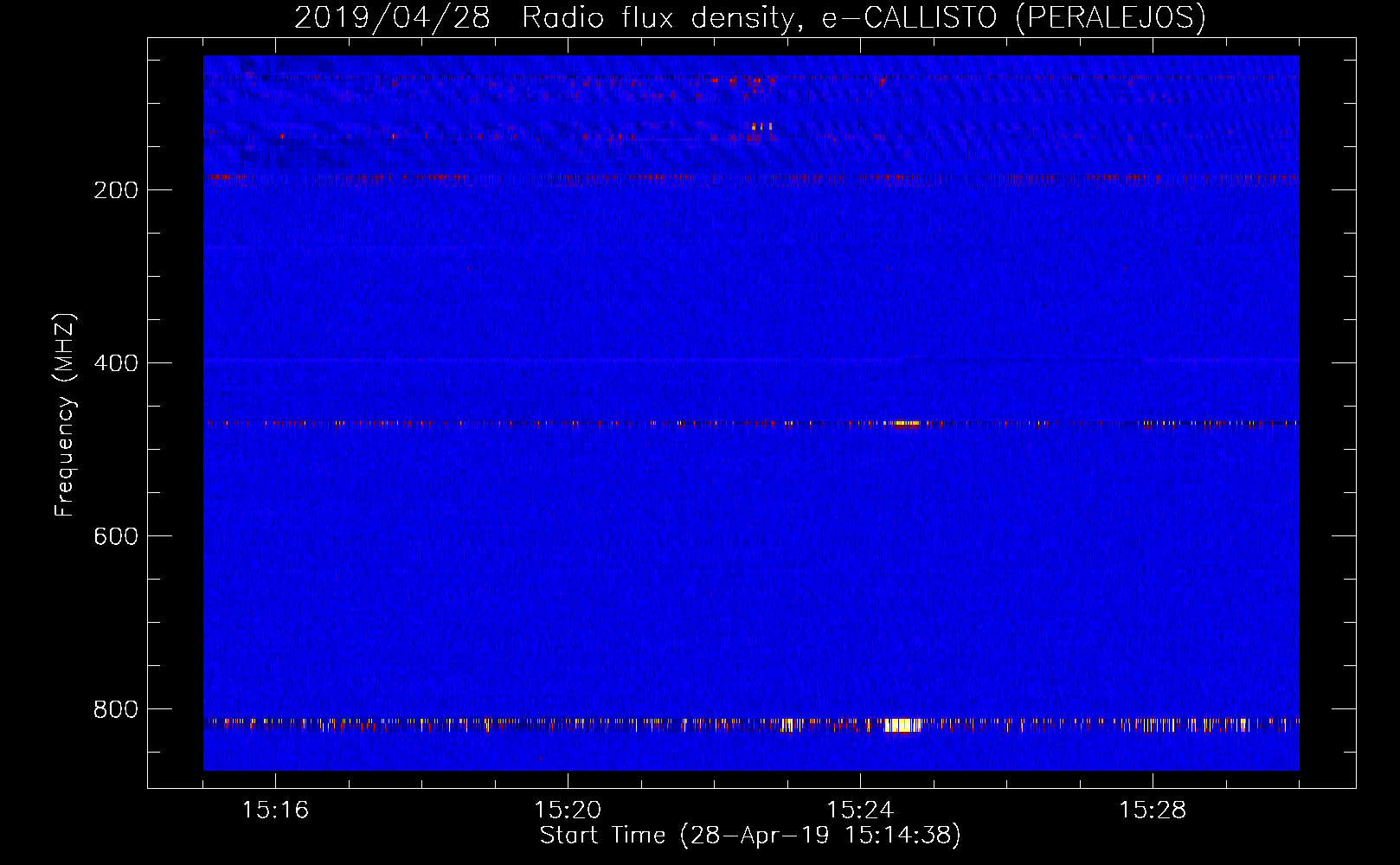Click the 15:20 time tick label
This screenshot has height=865, width=1400.
click(x=568, y=811)
